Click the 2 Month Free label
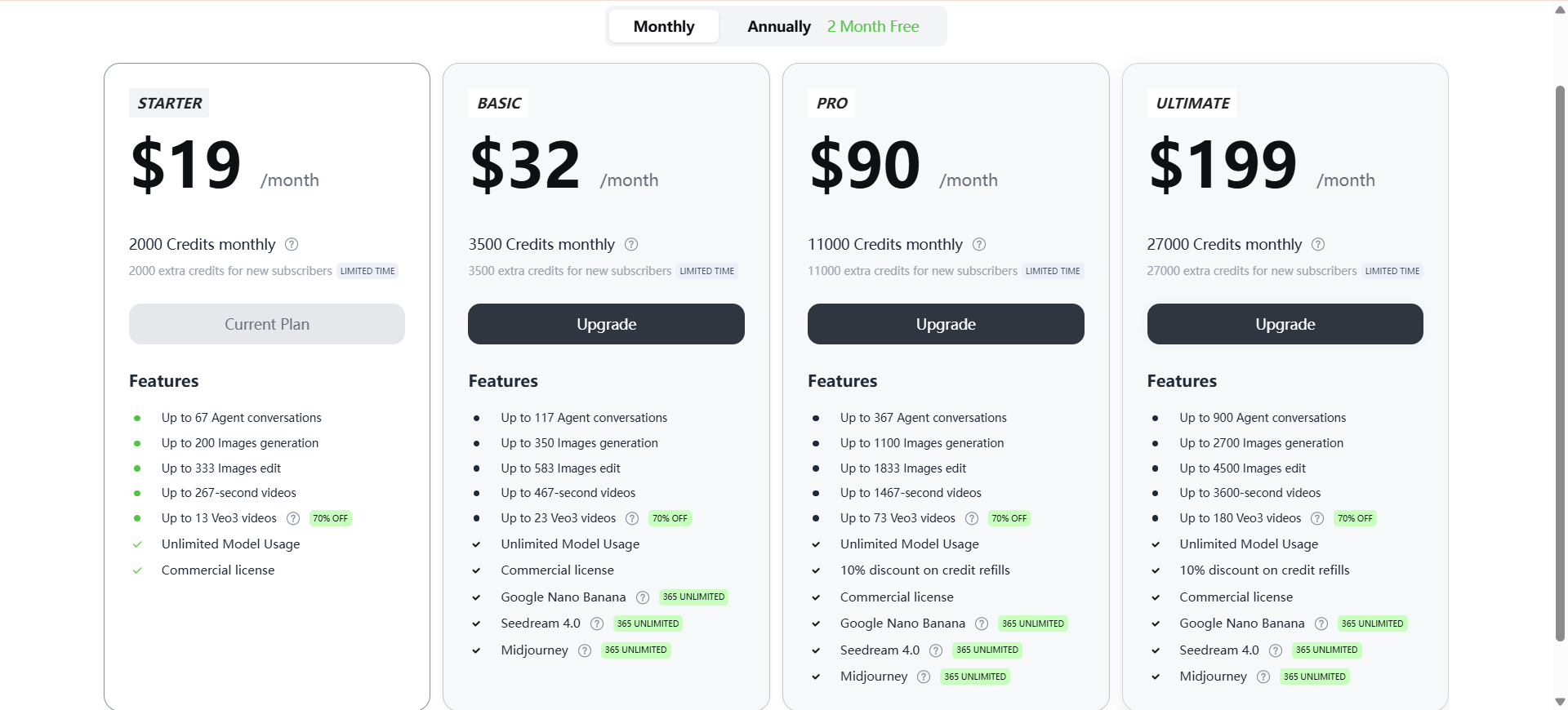This screenshot has height=710, width=1568. (872, 26)
